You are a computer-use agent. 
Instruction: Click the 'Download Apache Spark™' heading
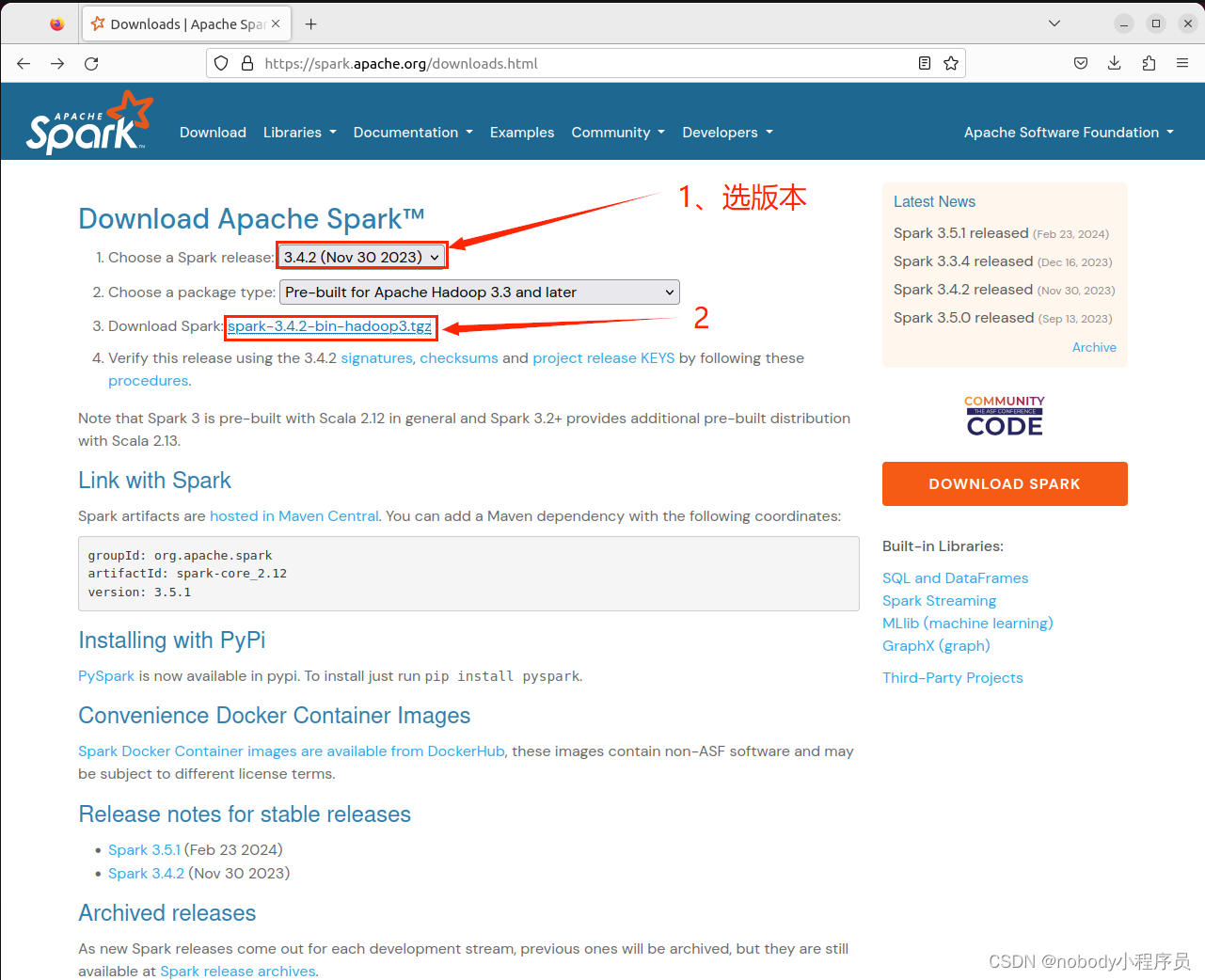251,219
